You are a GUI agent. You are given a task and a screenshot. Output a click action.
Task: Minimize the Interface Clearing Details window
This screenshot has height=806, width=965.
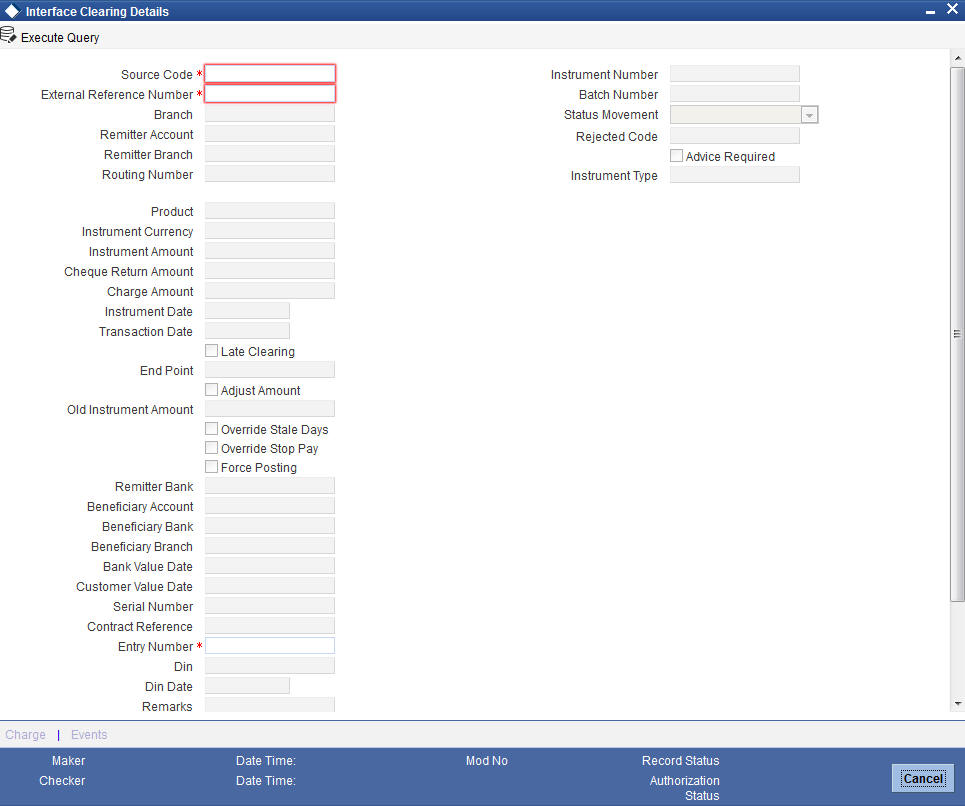pos(931,11)
